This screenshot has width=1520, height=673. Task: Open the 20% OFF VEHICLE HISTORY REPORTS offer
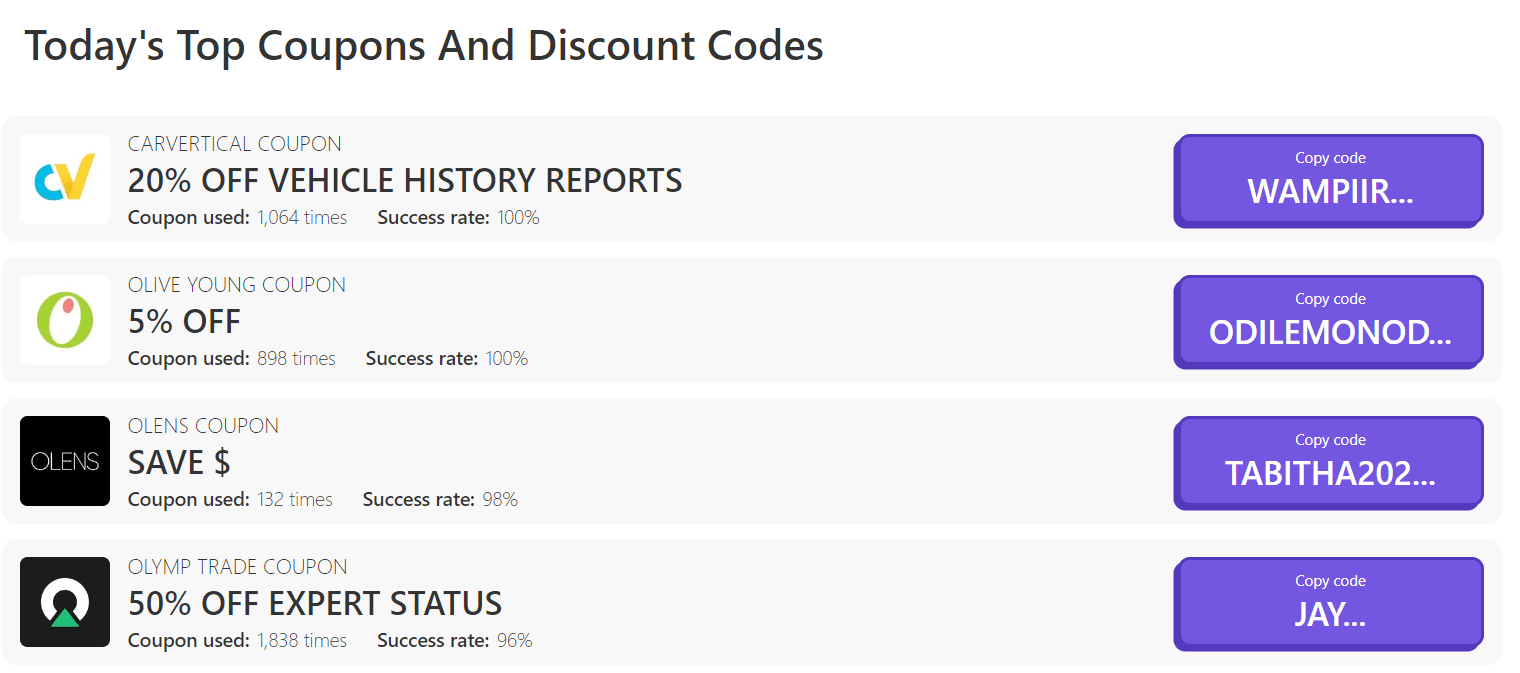404,181
